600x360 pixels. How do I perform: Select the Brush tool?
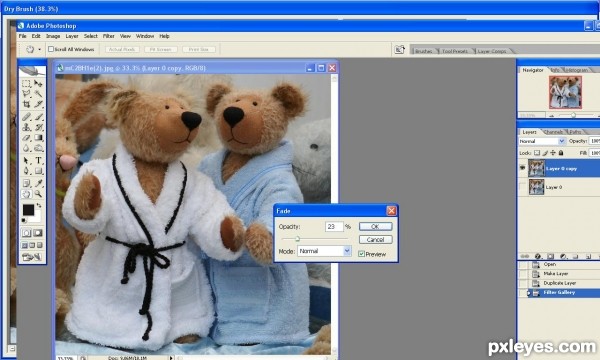click(38, 117)
